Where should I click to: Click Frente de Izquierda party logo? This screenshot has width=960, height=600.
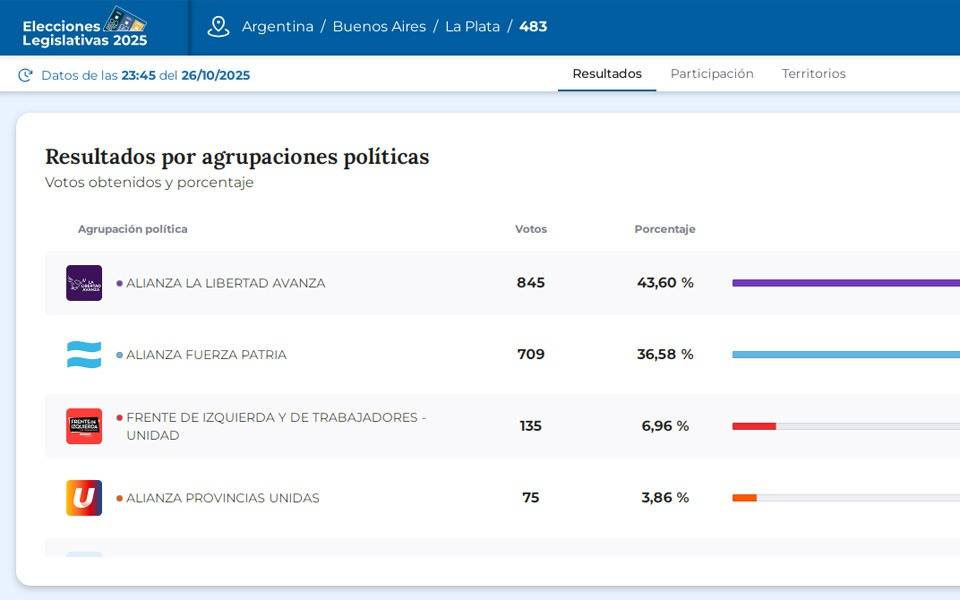click(84, 426)
